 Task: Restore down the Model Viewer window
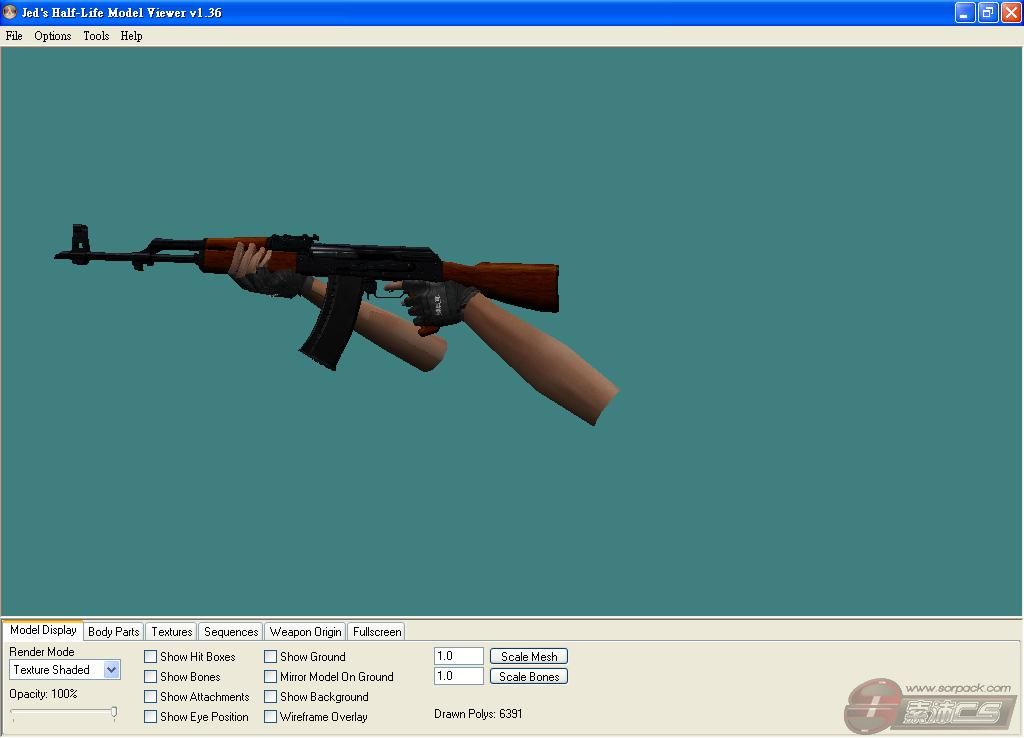pos(988,13)
